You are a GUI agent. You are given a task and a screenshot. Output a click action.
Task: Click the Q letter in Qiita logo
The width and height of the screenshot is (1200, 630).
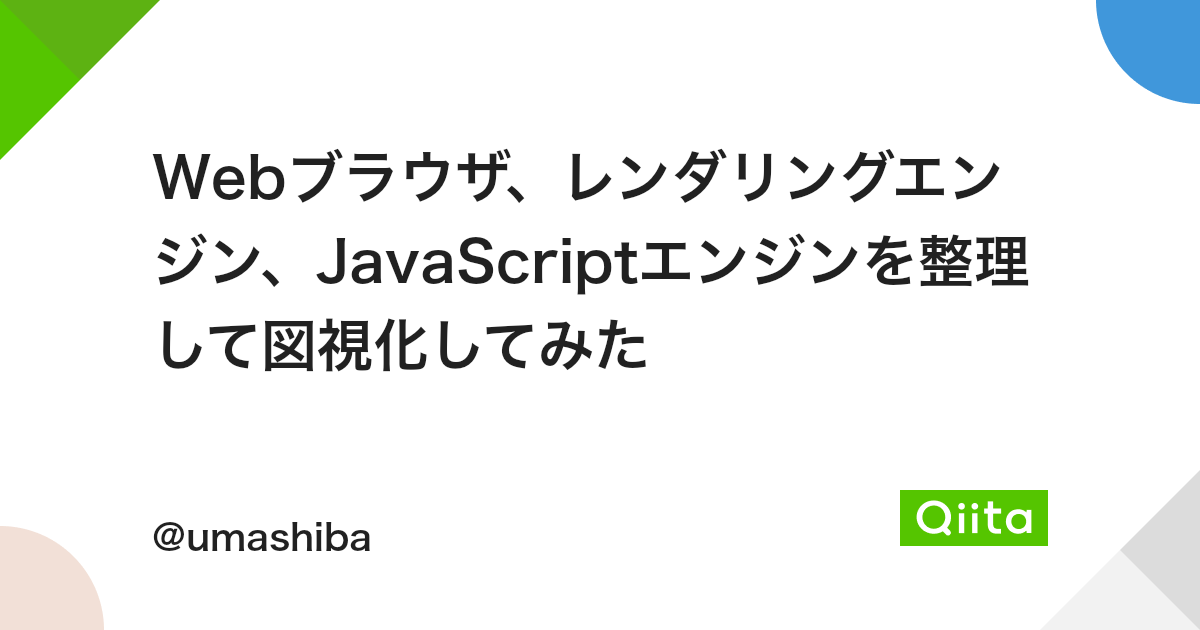click(933, 518)
